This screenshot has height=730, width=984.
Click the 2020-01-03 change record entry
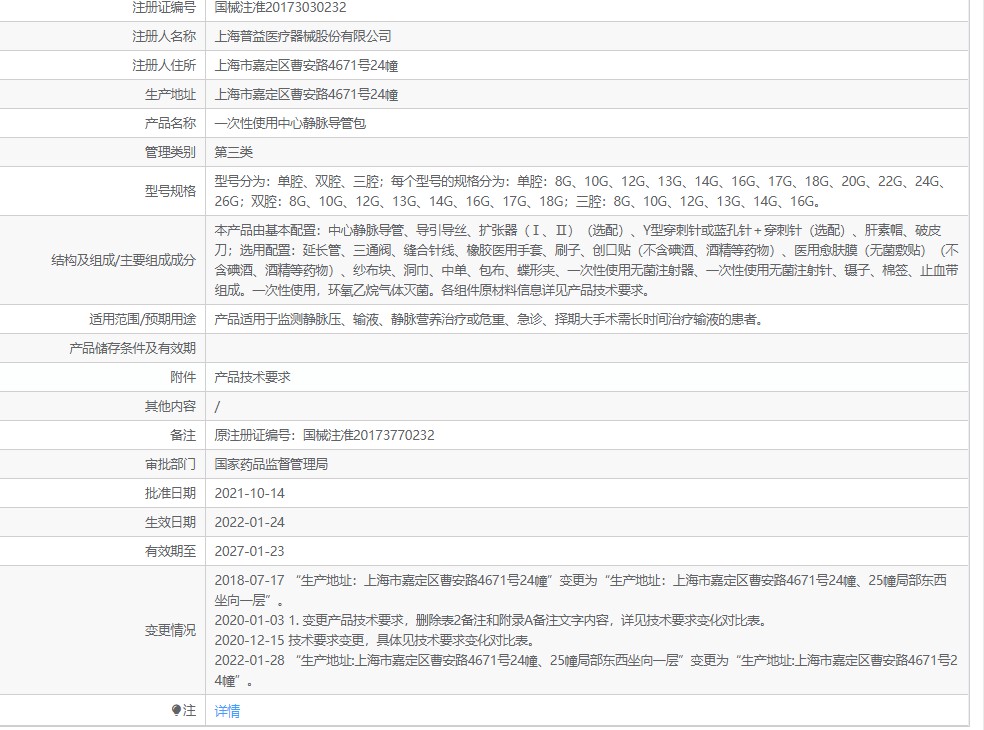[x=490, y=620]
